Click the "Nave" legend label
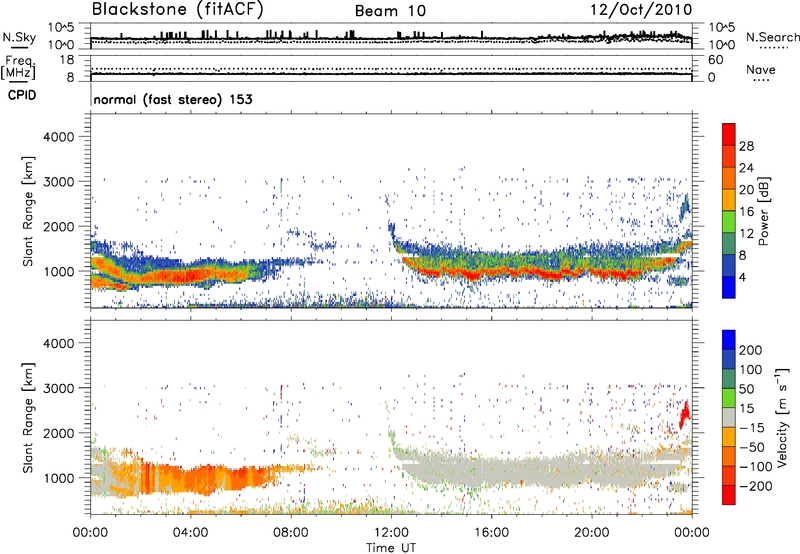The image size is (800, 554). point(761,69)
